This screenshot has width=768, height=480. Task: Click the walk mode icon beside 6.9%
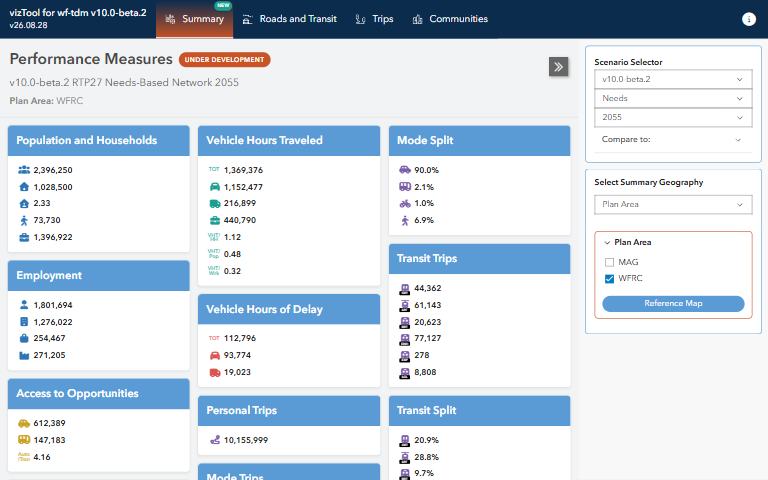[x=405, y=220]
